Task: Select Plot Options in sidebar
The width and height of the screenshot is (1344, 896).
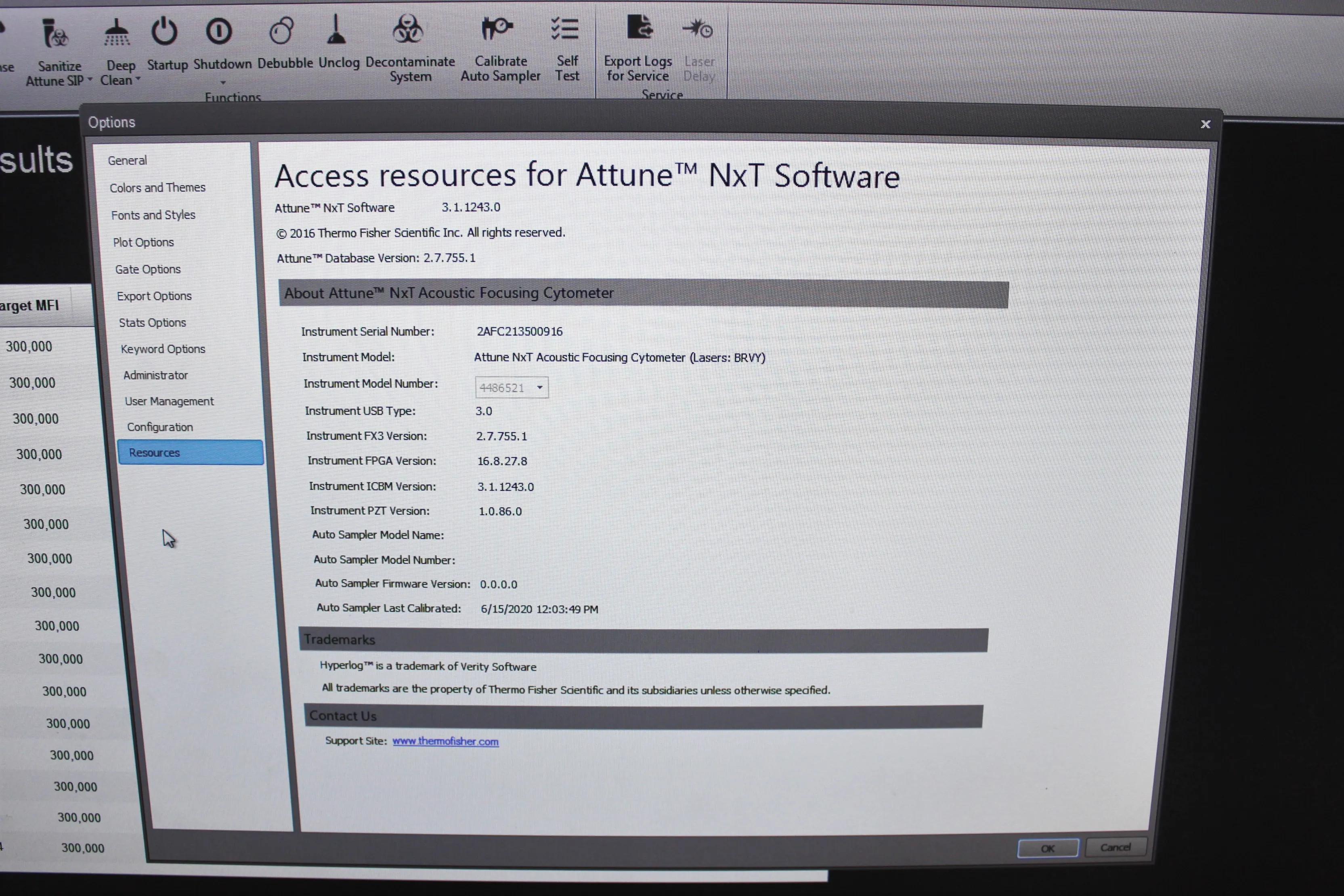Action: pos(143,242)
